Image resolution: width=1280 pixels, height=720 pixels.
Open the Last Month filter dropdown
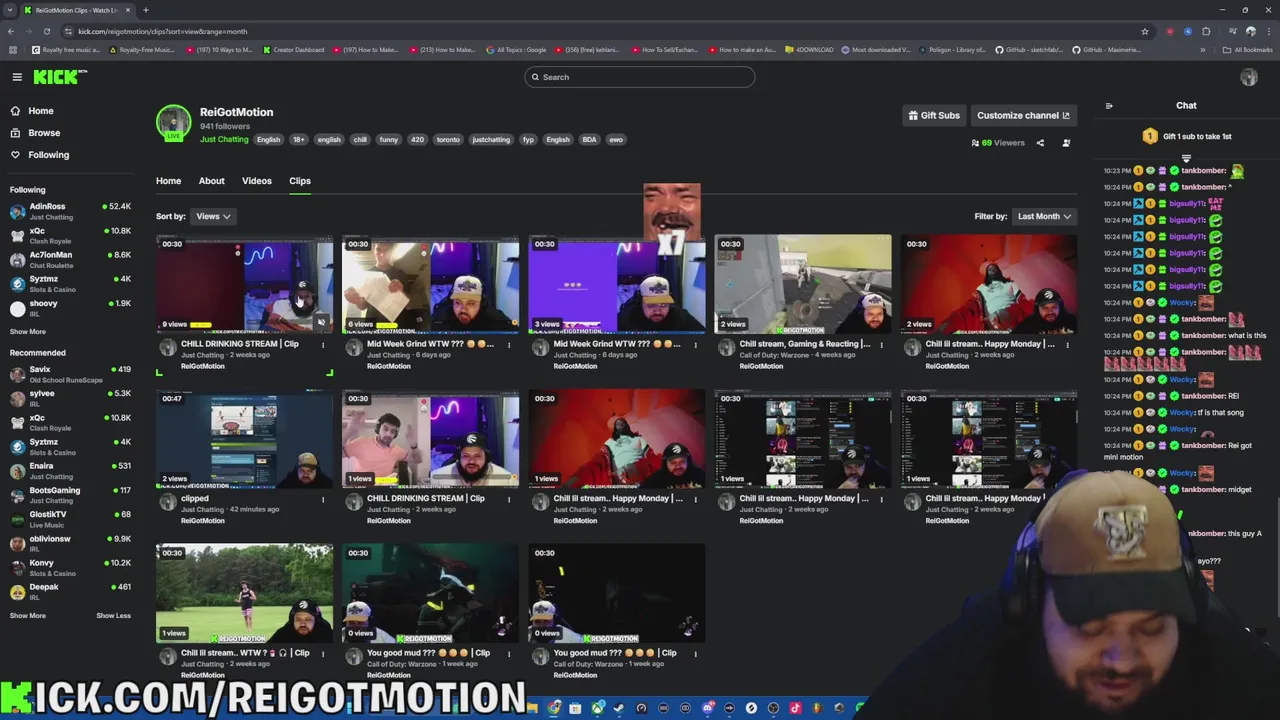[1044, 216]
